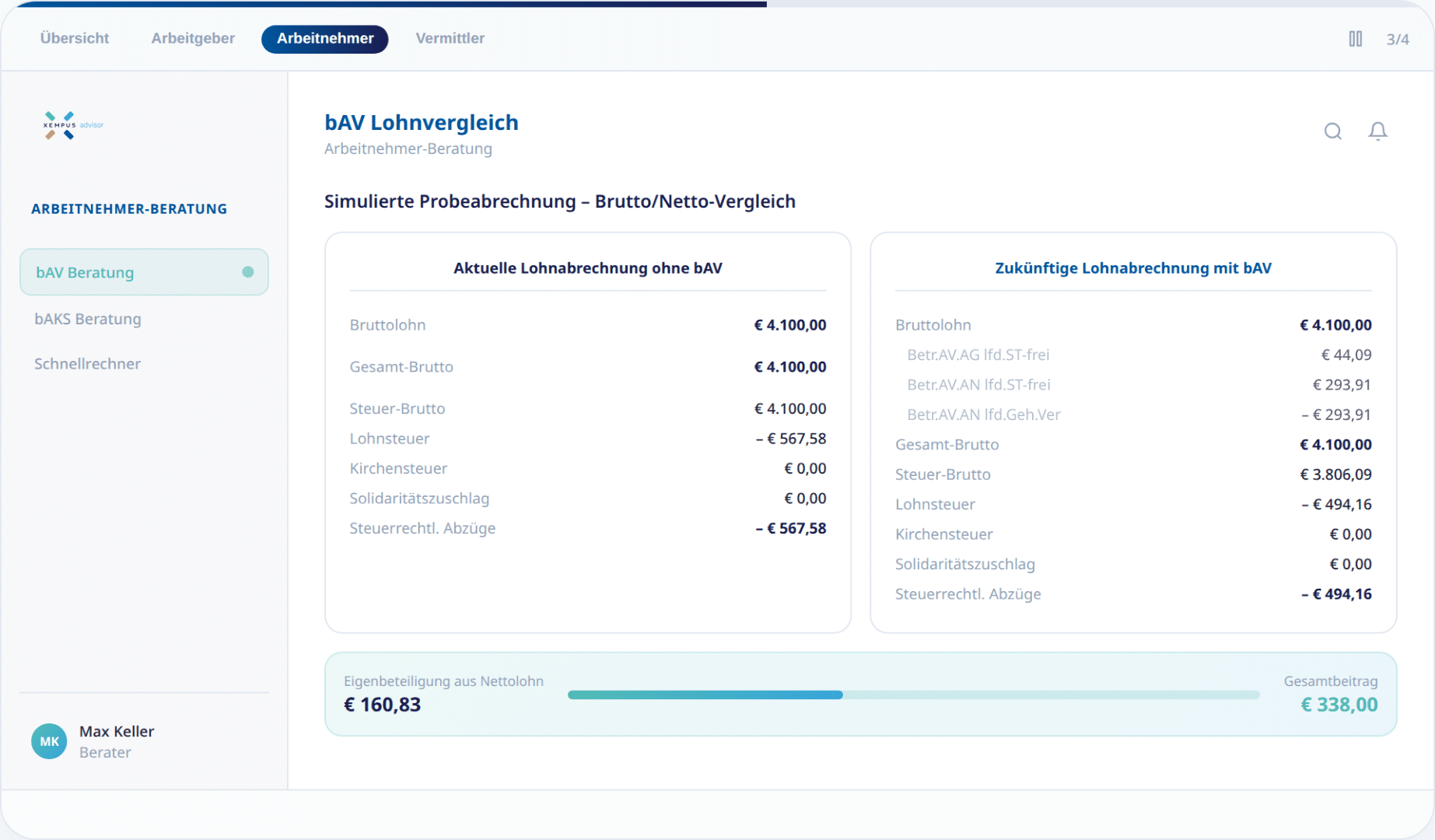Viewport: 1435px width, 840px height.
Task: Select bAV Beratung in the sidebar
Action: [86, 272]
